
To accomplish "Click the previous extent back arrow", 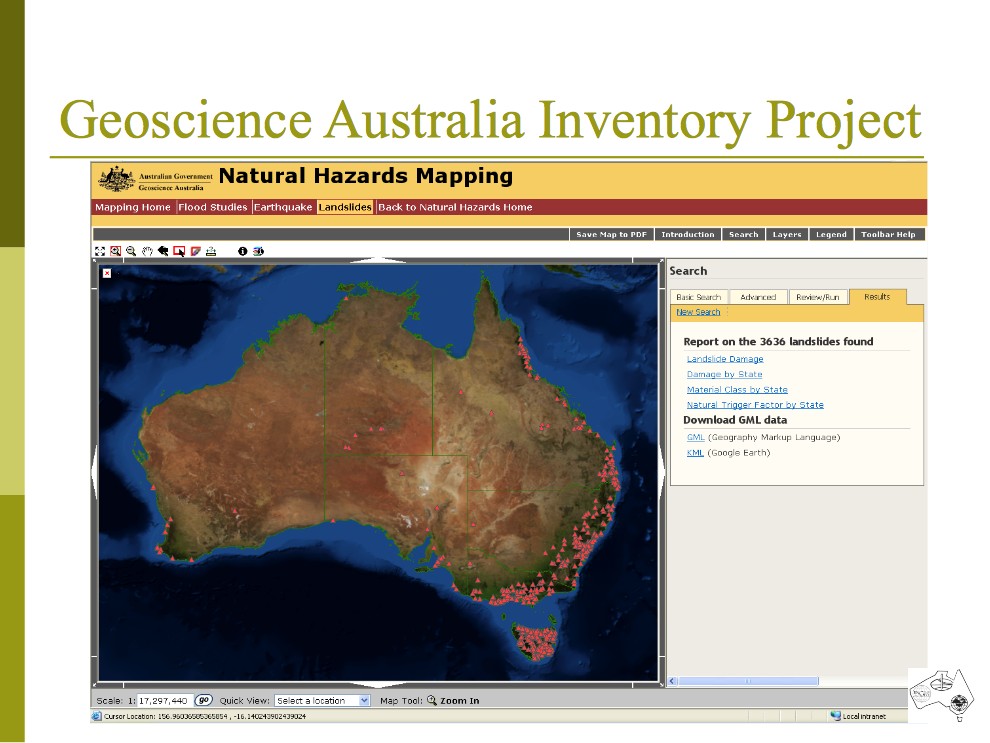I will (x=163, y=251).
